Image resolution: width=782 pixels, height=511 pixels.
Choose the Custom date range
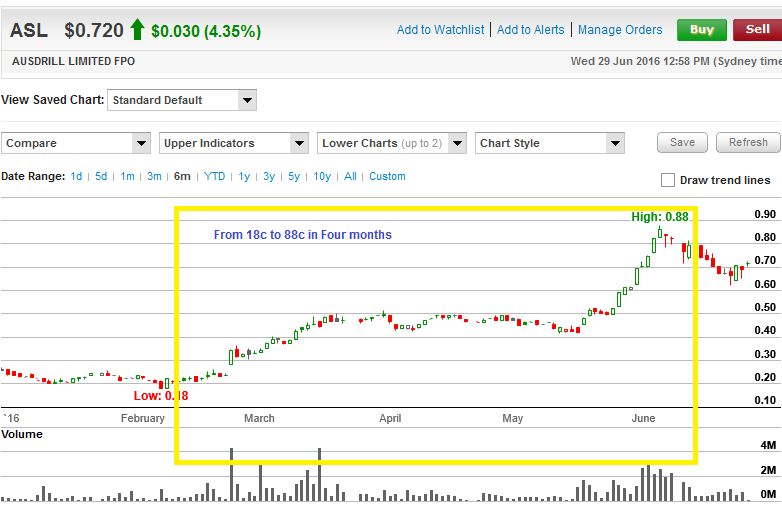point(387,176)
